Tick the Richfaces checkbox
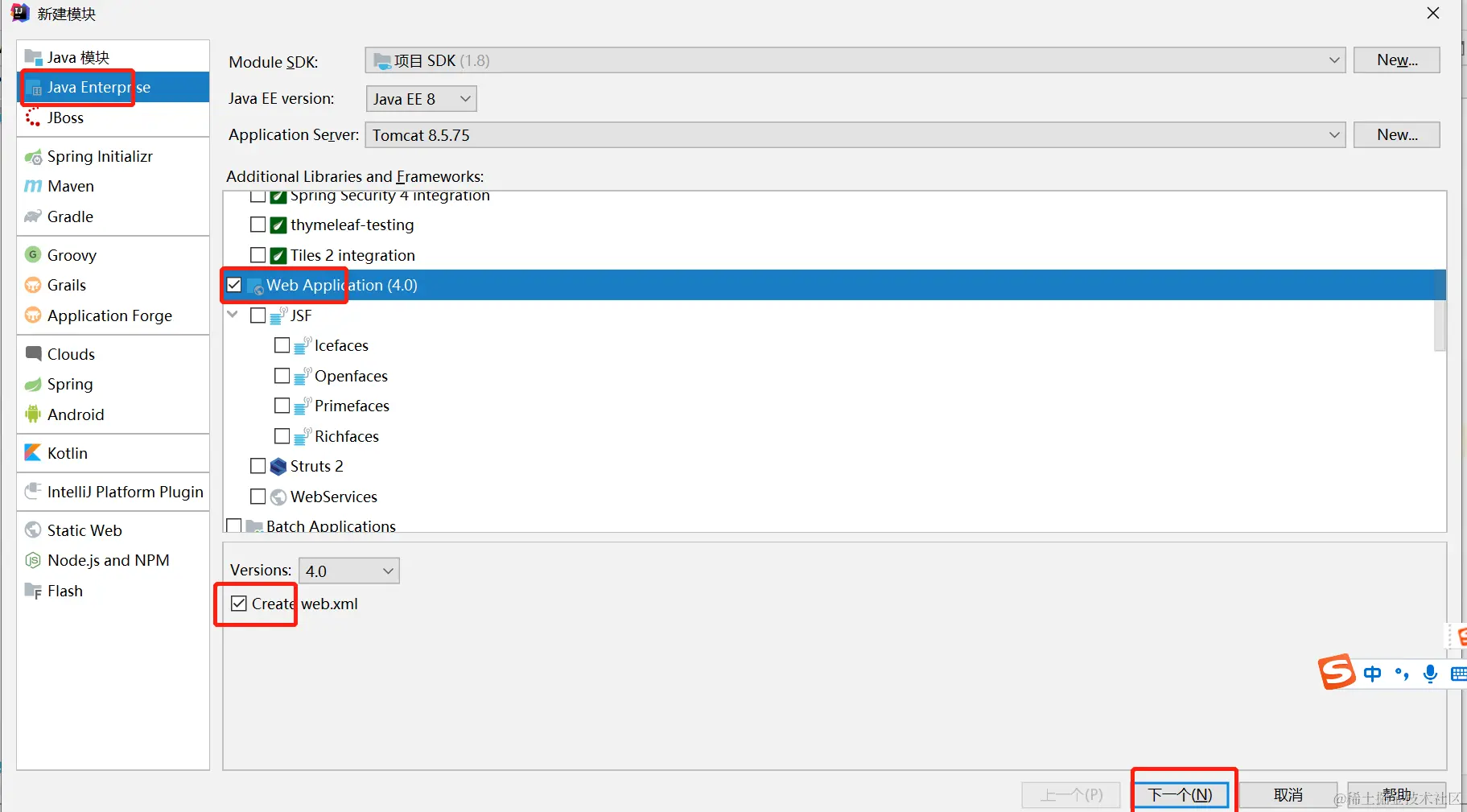 [282, 436]
